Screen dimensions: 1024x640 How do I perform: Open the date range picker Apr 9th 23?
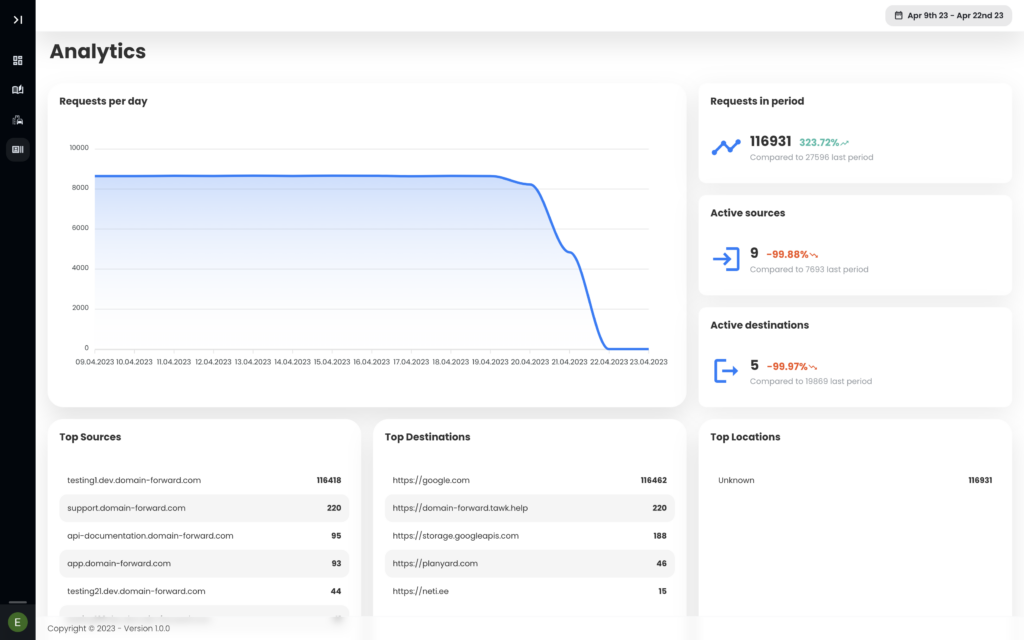coord(948,15)
